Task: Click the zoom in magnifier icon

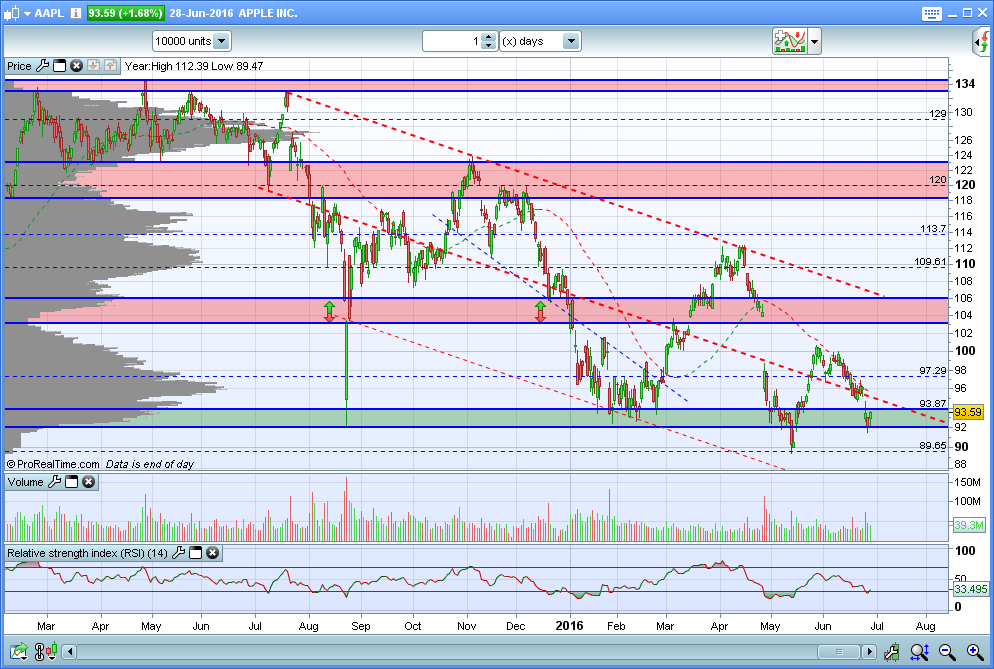Action: coord(975,651)
